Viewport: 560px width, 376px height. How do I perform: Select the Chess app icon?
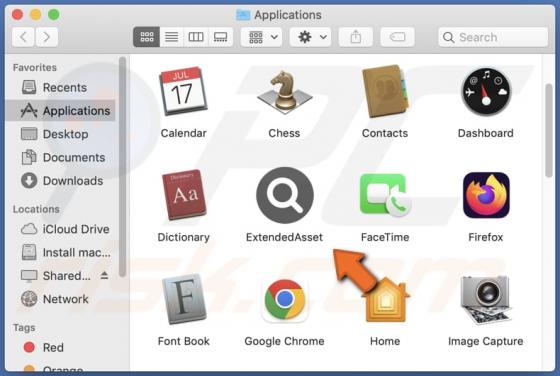pyautogui.click(x=284, y=92)
